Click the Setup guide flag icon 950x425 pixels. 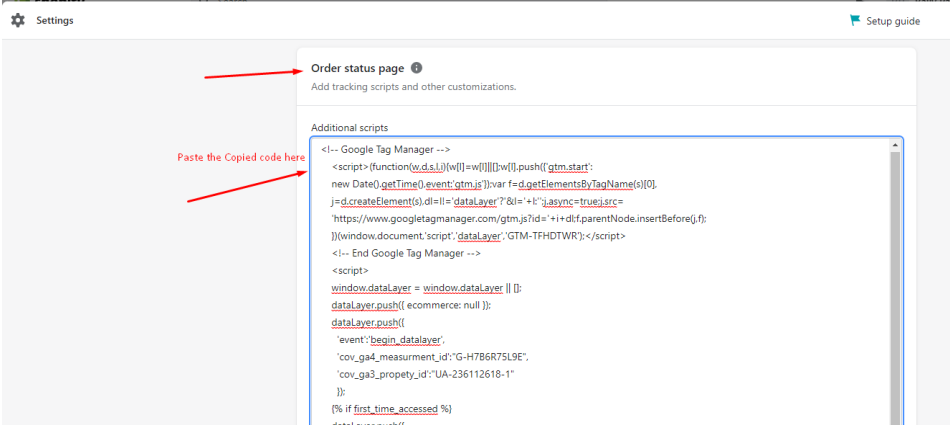click(855, 21)
